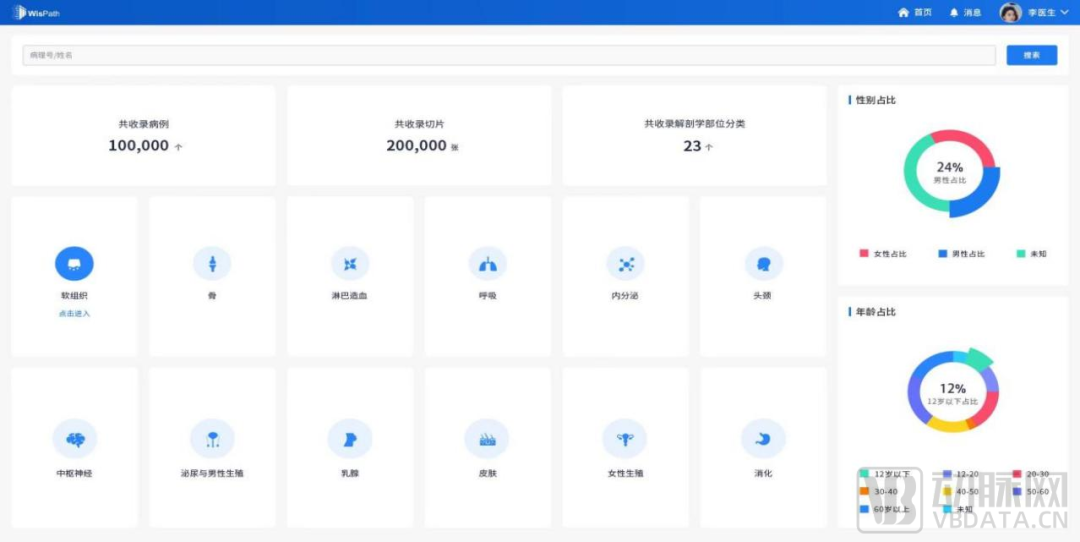
Task: Open the 淋巴造血 category icon
Action: [x=350, y=264]
